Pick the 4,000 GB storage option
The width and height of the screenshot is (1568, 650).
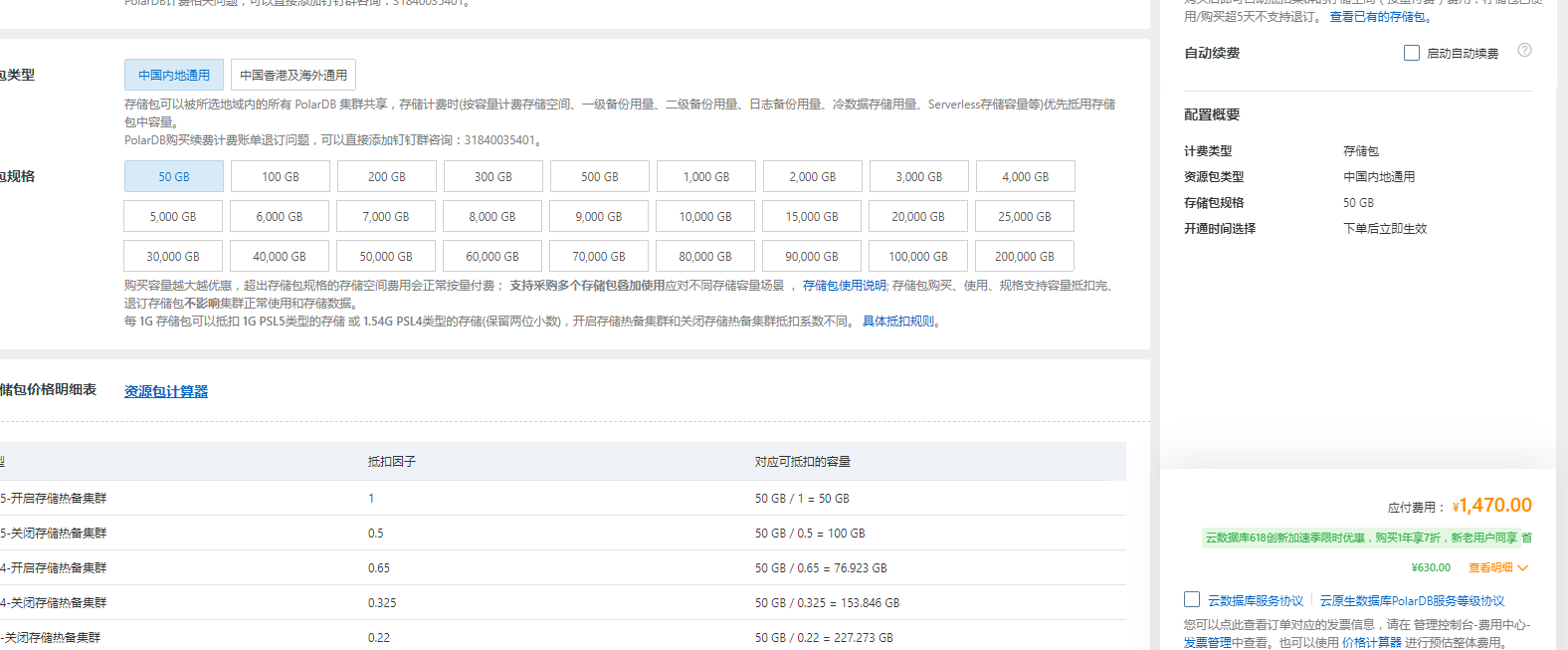1026,176
